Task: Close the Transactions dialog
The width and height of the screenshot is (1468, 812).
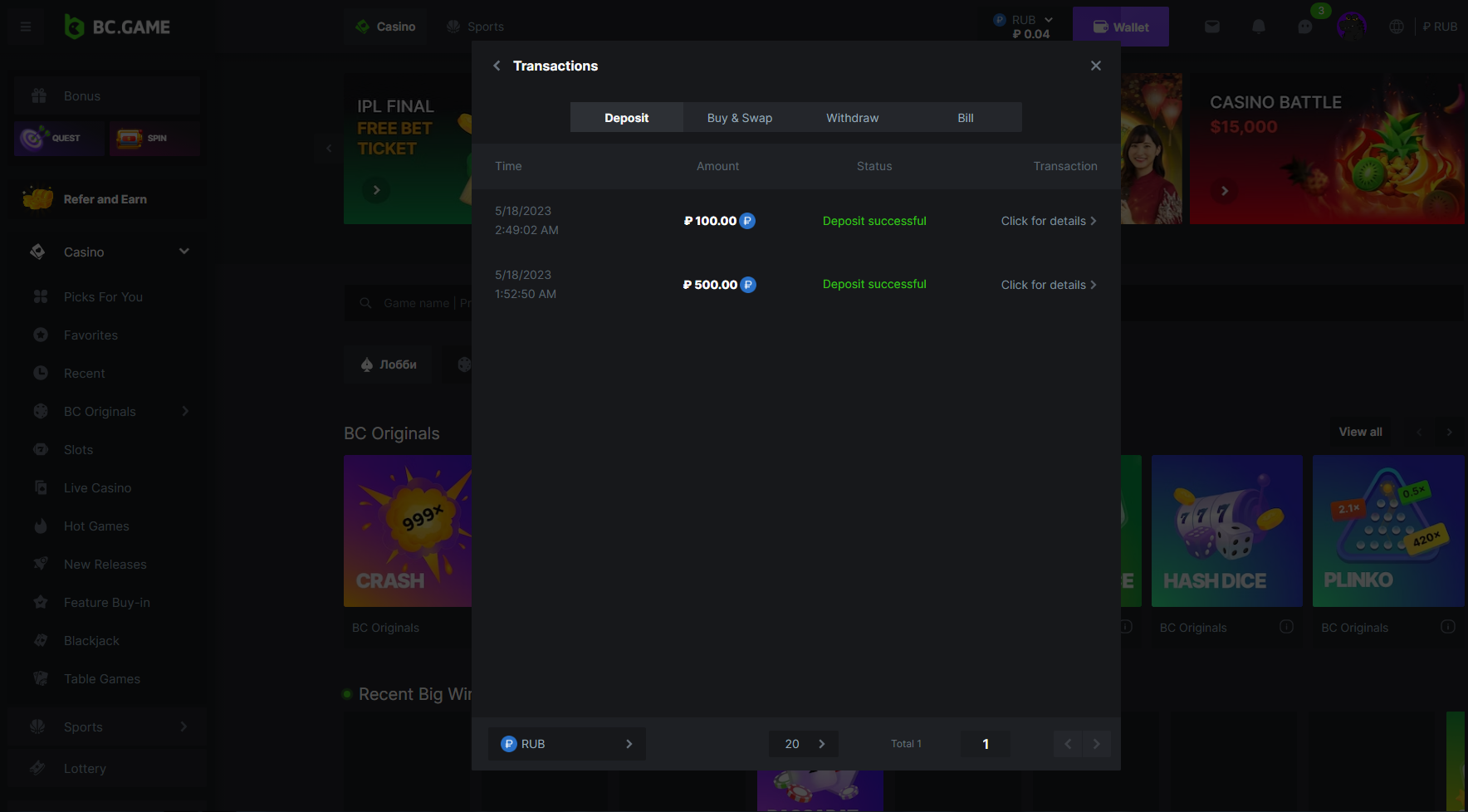Action: click(x=1096, y=66)
